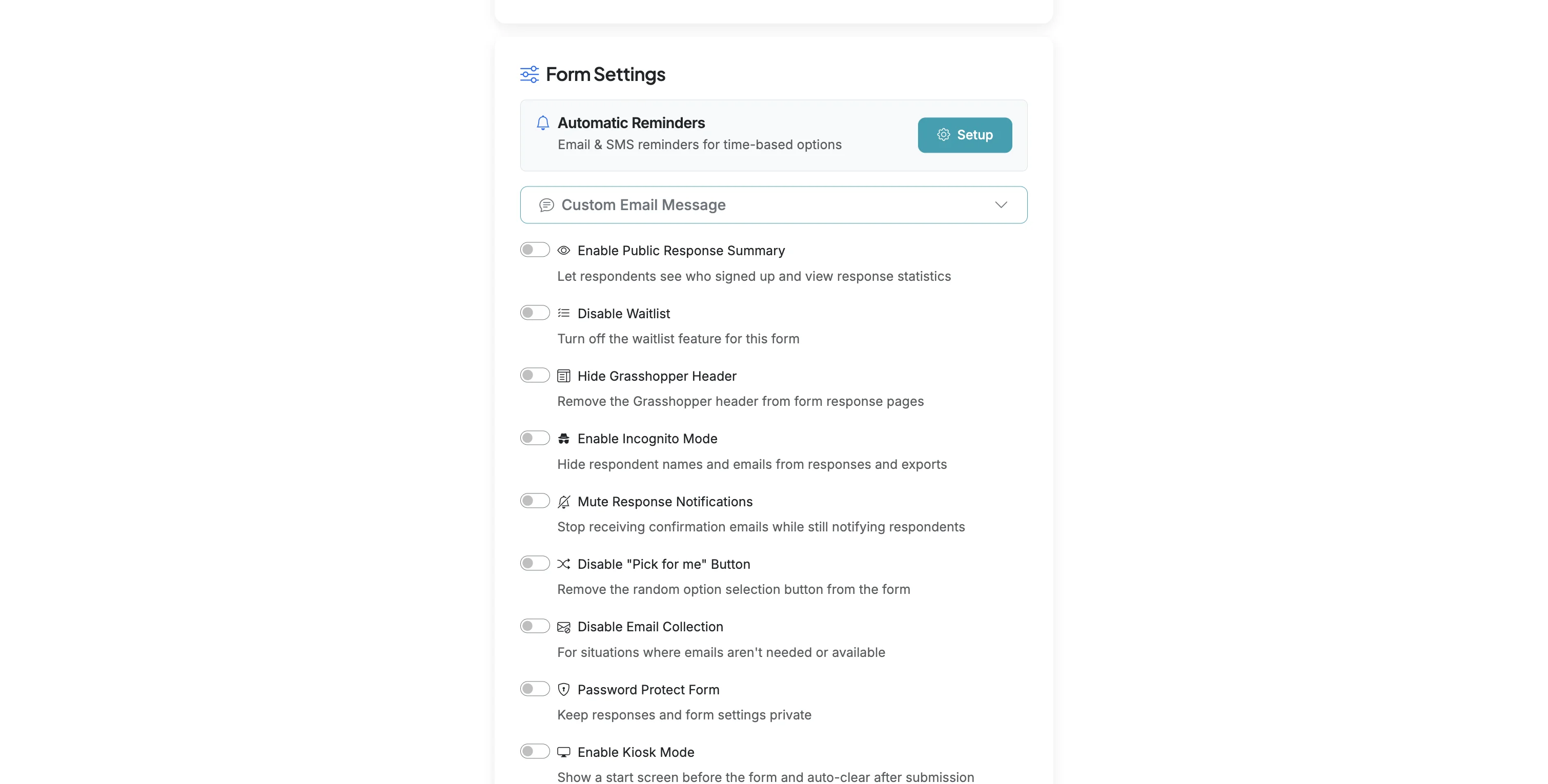Enable Public Response Summary
Viewport: 1548px width, 784px height.
click(x=534, y=250)
